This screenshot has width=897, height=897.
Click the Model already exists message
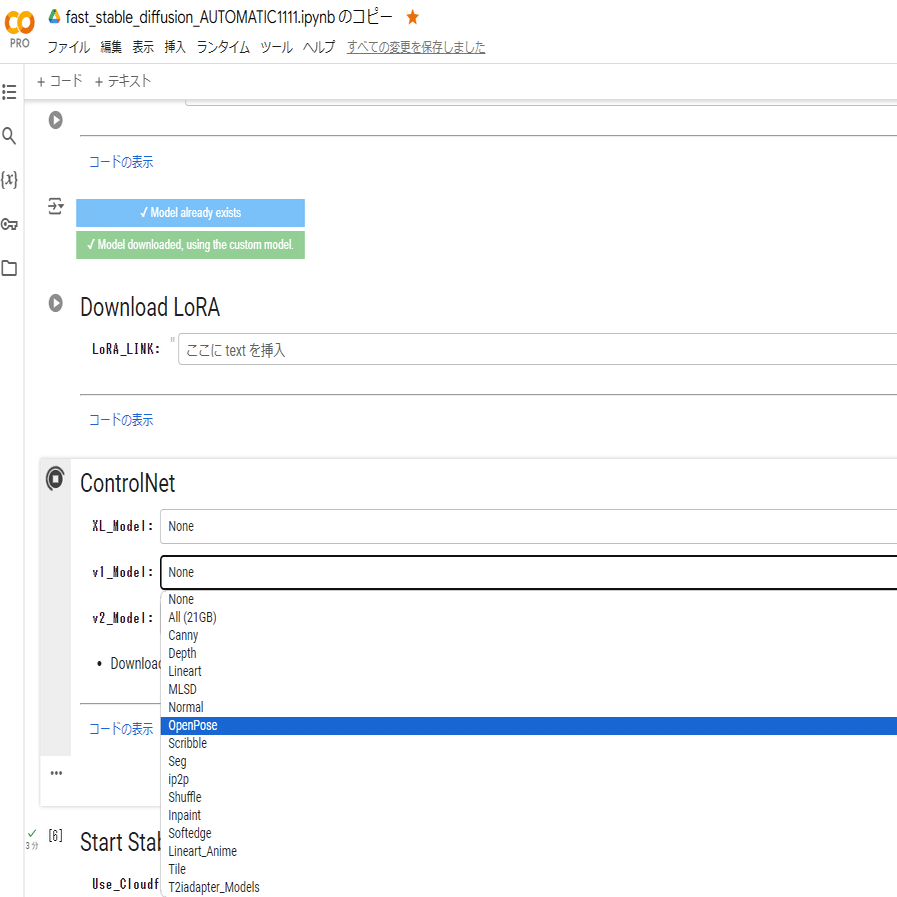pos(190,213)
